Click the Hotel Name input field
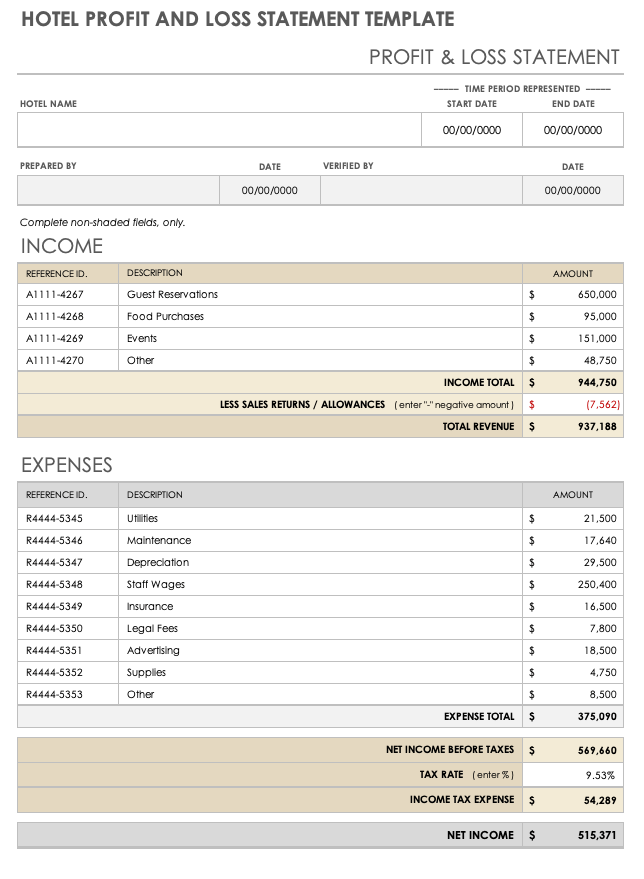Viewport: 644px width, 879px height. point(218,130)
